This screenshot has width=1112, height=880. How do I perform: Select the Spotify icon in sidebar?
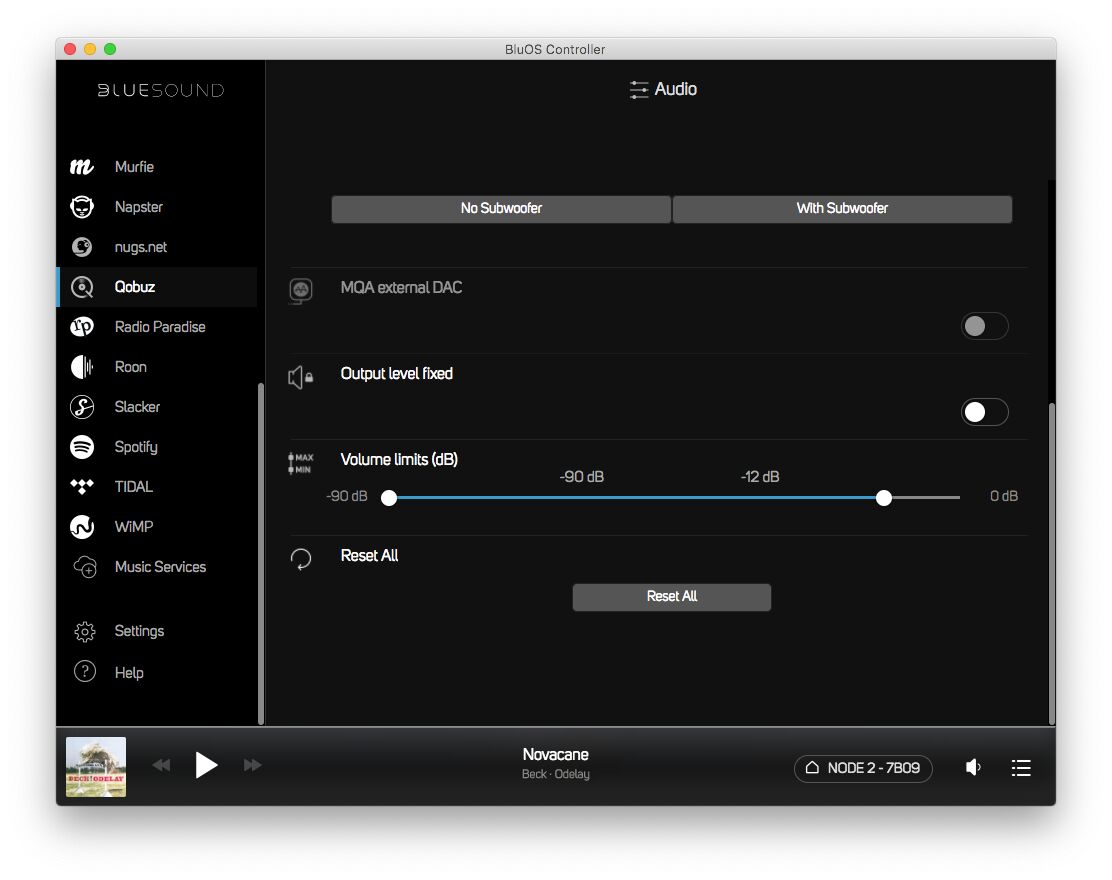[82, 447]
